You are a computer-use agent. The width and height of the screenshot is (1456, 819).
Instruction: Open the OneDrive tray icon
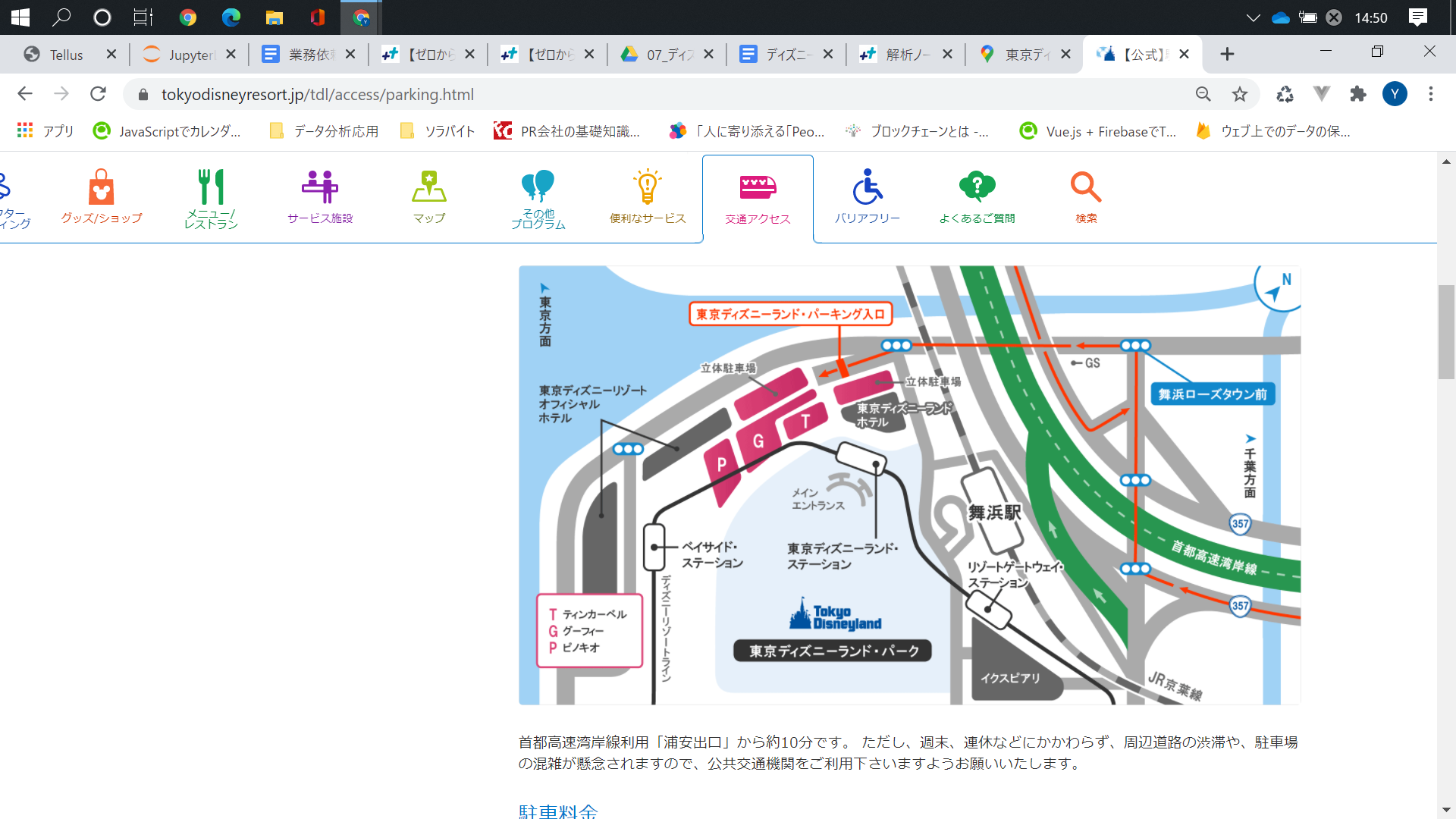(1281, 17)
